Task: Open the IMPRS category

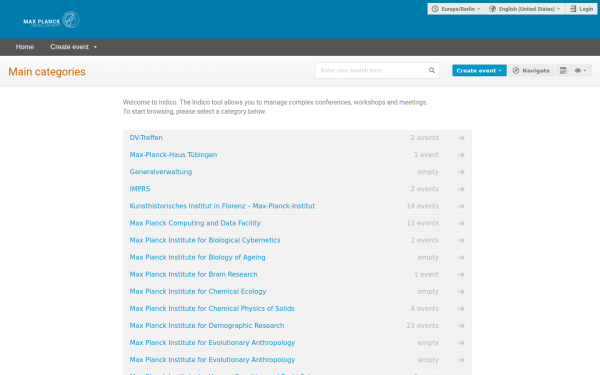Action: (x=140, y=189)
